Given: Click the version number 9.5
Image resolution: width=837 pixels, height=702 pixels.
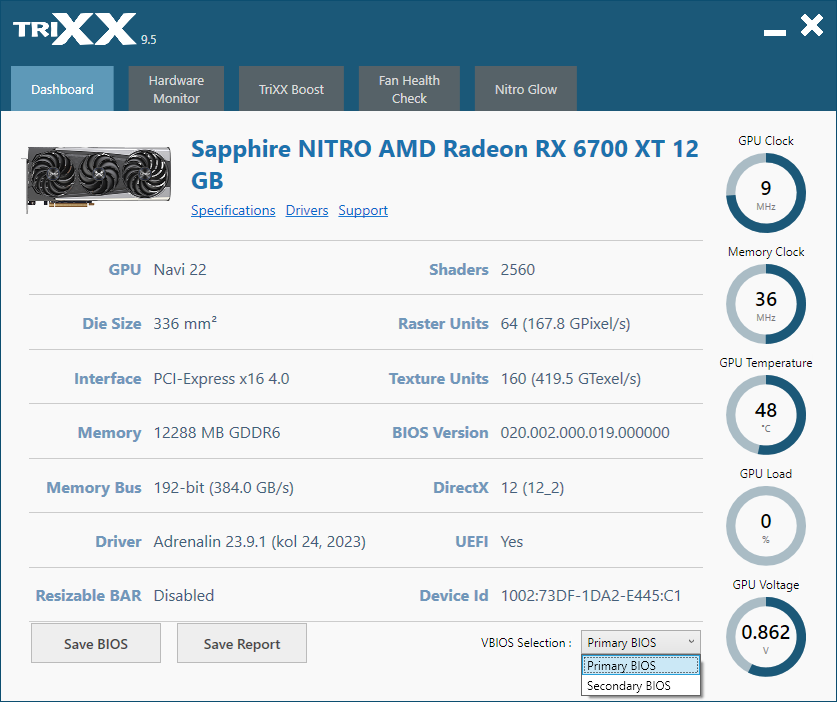Looking at the screenshot, I should [148, 40].
